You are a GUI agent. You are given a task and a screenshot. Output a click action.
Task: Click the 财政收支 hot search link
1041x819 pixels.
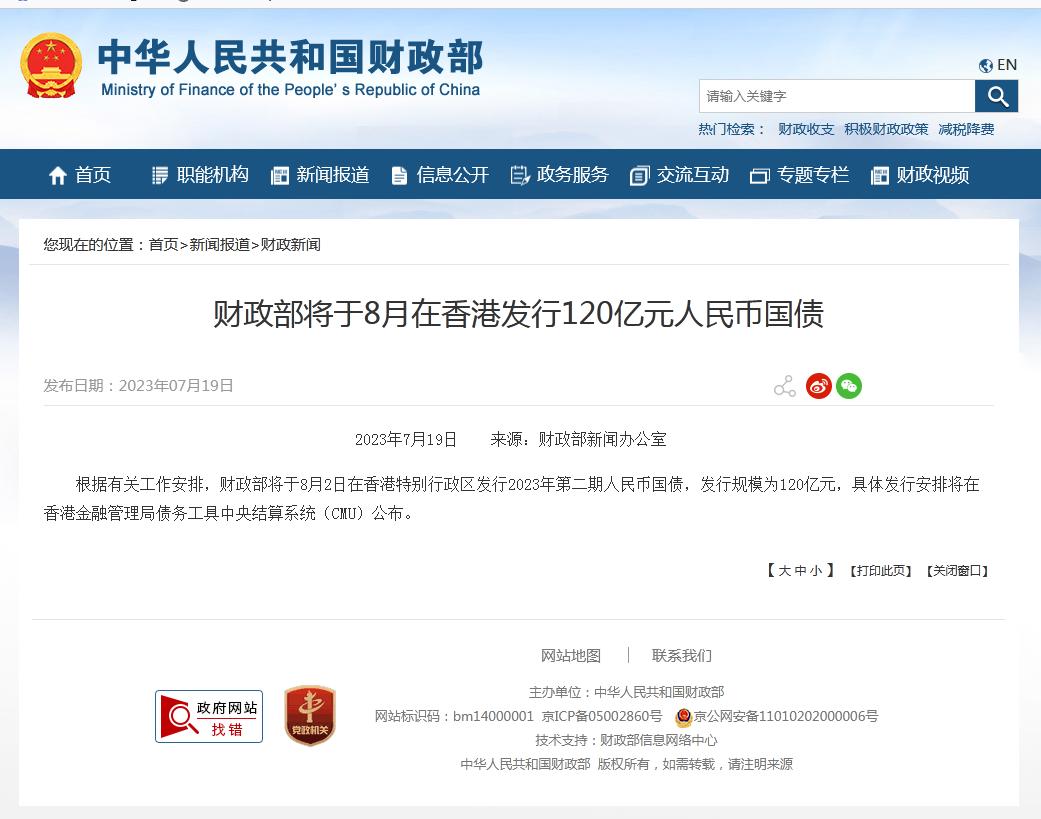pyautogui.click(x=806, y=129)
